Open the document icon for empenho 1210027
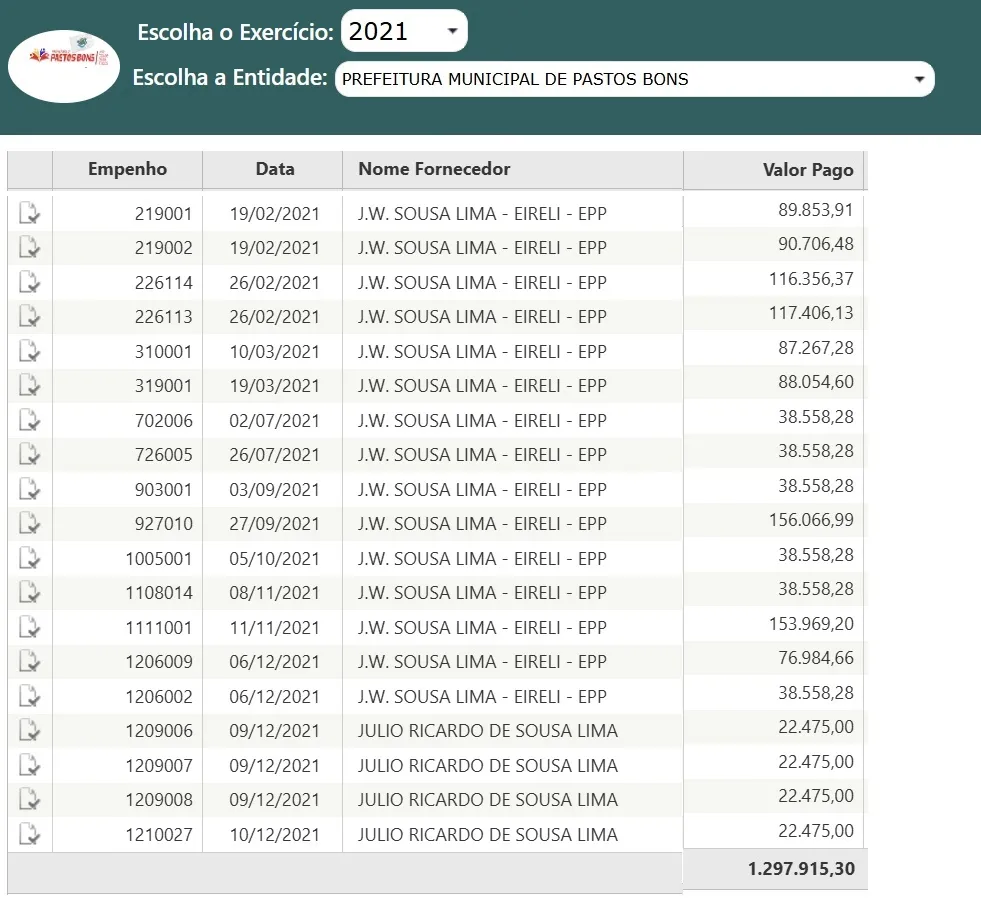 click(x=30, y=834)
